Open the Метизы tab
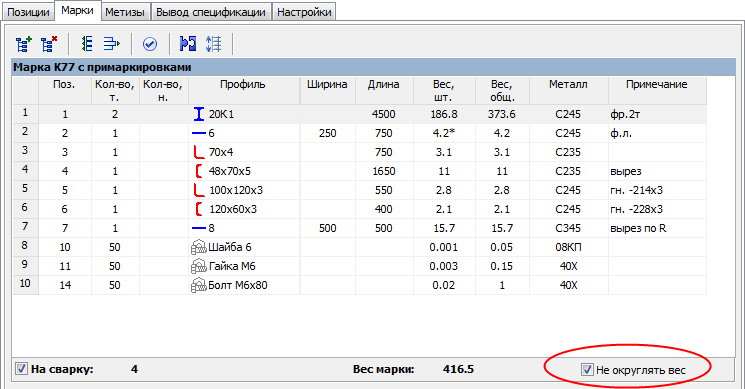745x389 pixels. [125, 12]
